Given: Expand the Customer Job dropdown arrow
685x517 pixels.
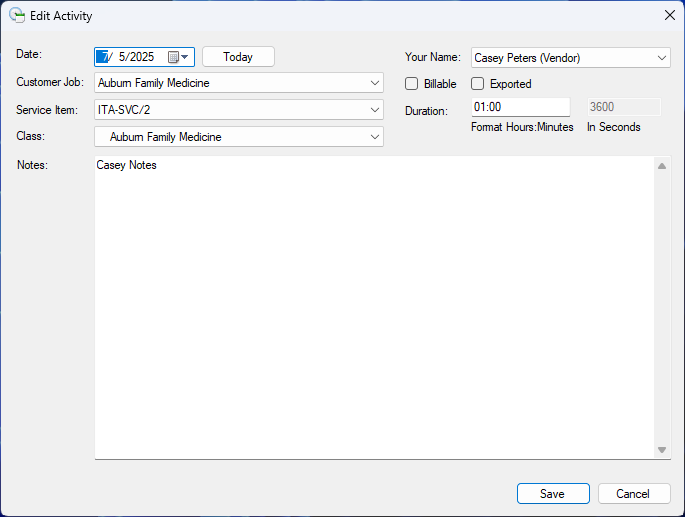Looking at the screenshot, I should click(x=374, y=83).
